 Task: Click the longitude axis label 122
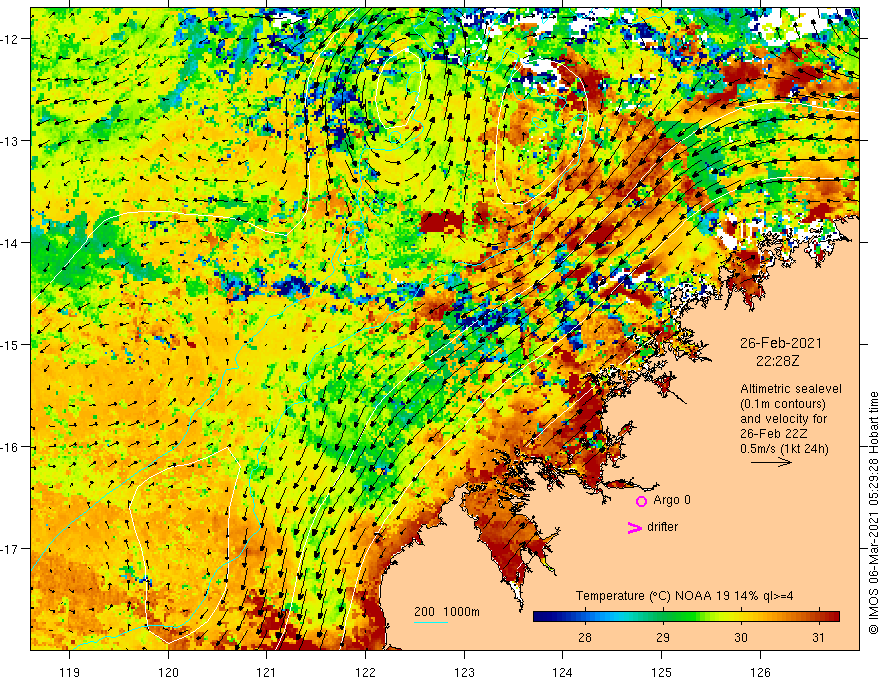coord(365,672)
